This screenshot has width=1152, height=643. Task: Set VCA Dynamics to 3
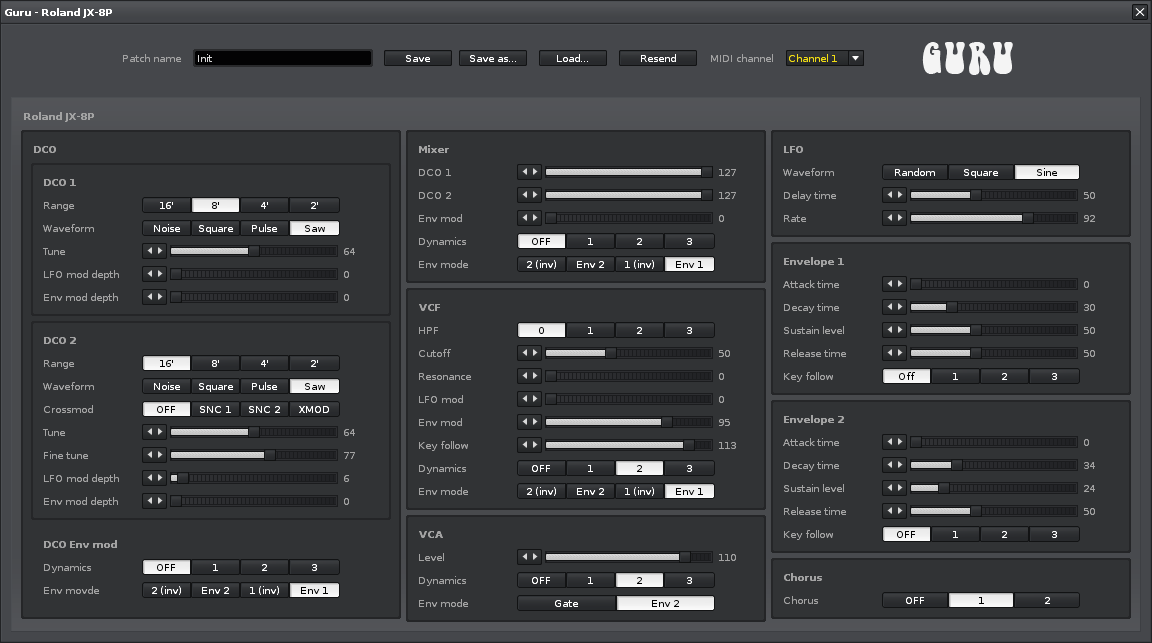(689, 581)
